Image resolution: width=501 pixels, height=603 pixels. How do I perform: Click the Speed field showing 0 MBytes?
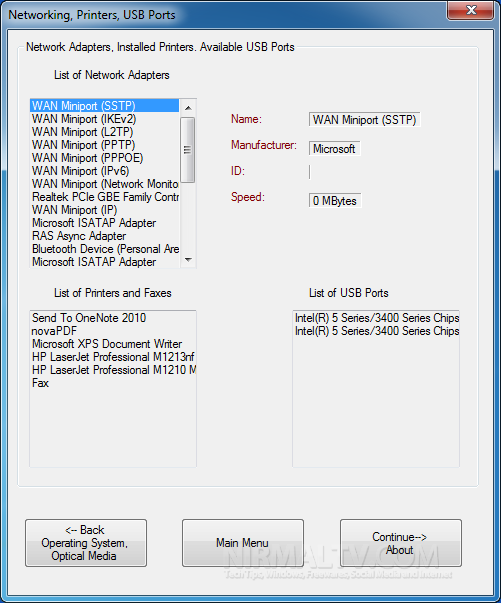(335, 200)
